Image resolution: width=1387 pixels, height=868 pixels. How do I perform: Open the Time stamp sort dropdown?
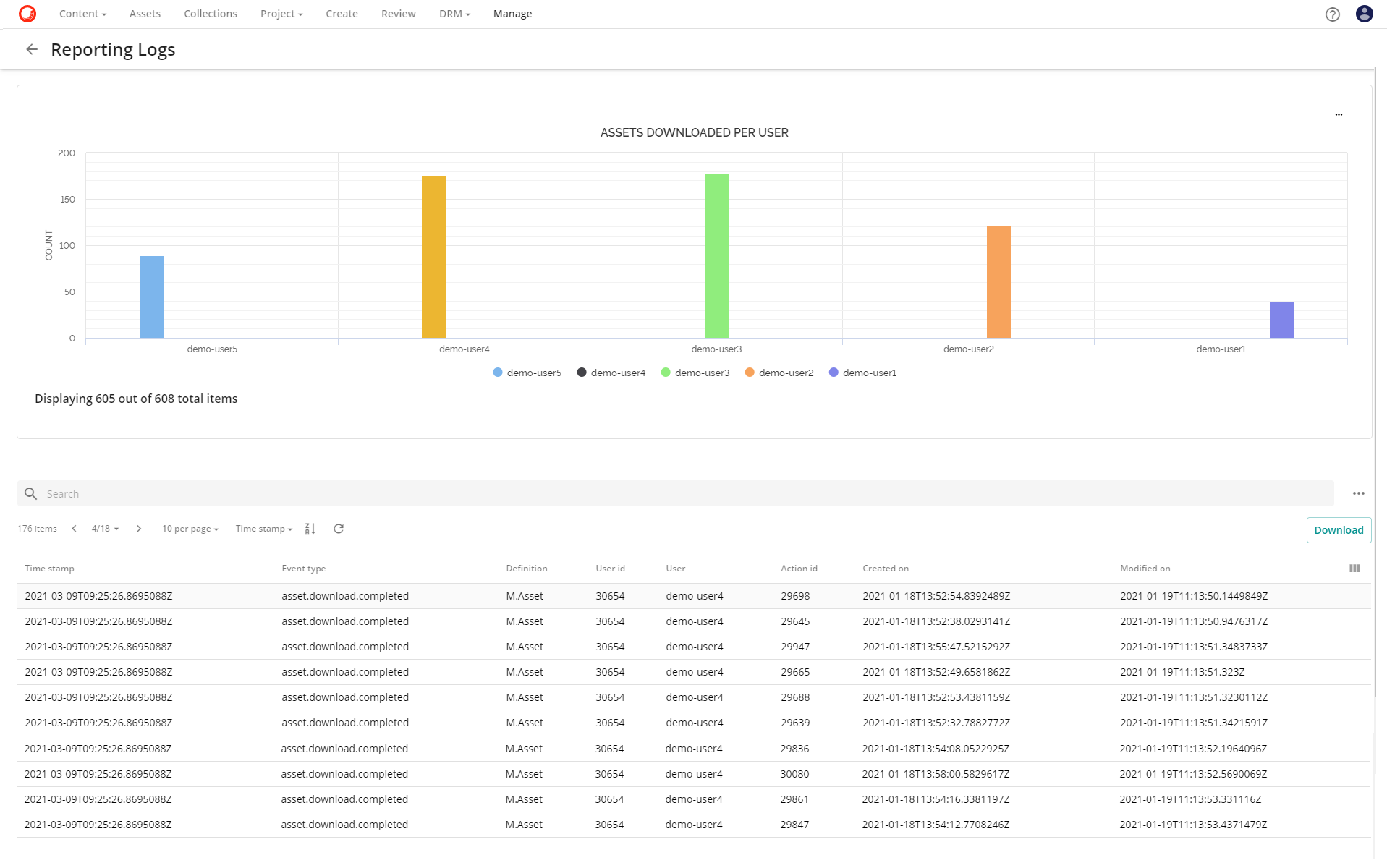click(262, 529)
